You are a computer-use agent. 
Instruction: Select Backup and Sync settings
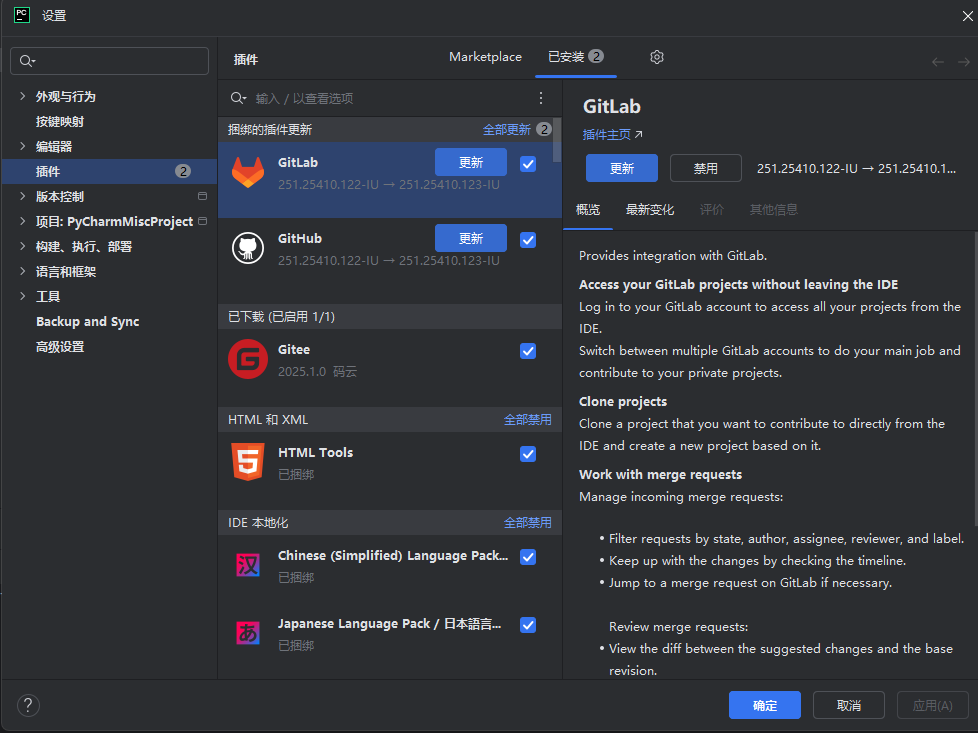pos(87,321)
